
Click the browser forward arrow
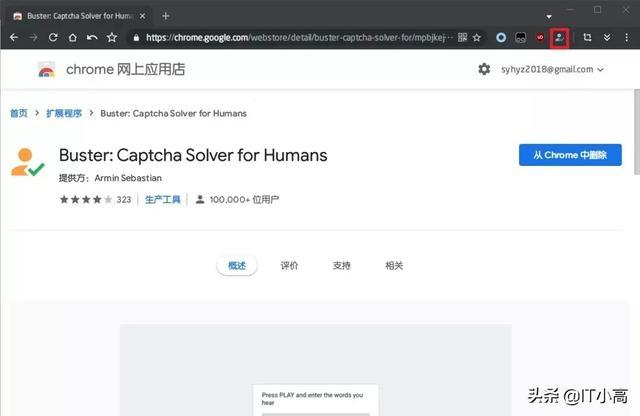point(33,38)
